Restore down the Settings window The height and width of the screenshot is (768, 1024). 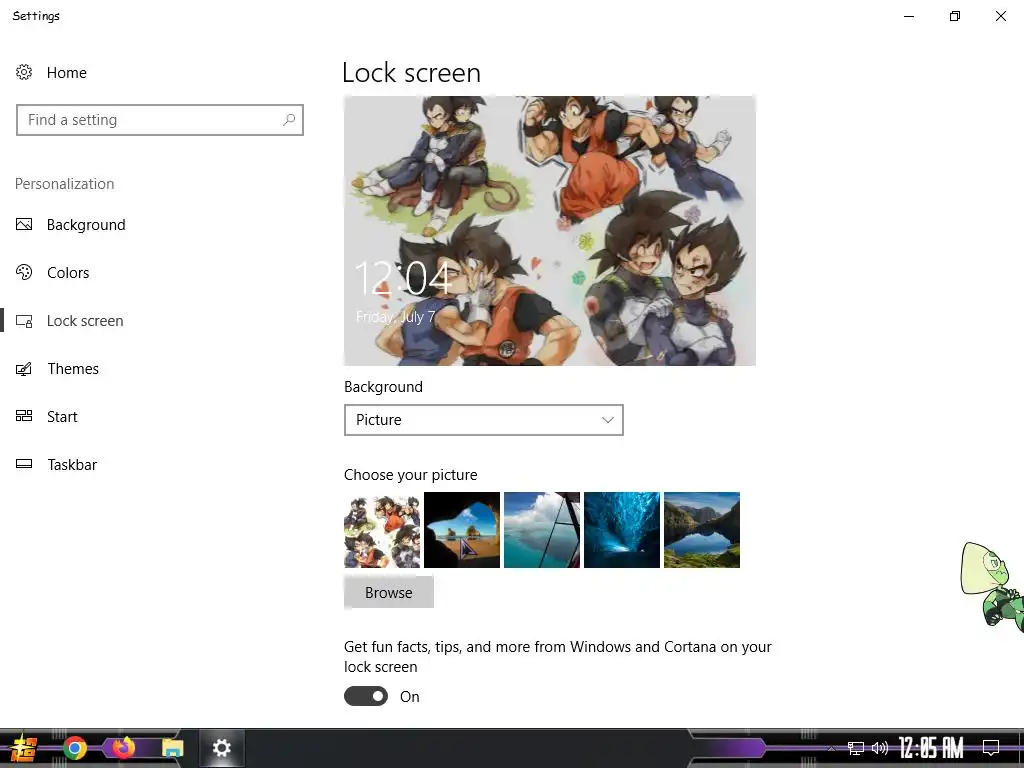point(955,16)
